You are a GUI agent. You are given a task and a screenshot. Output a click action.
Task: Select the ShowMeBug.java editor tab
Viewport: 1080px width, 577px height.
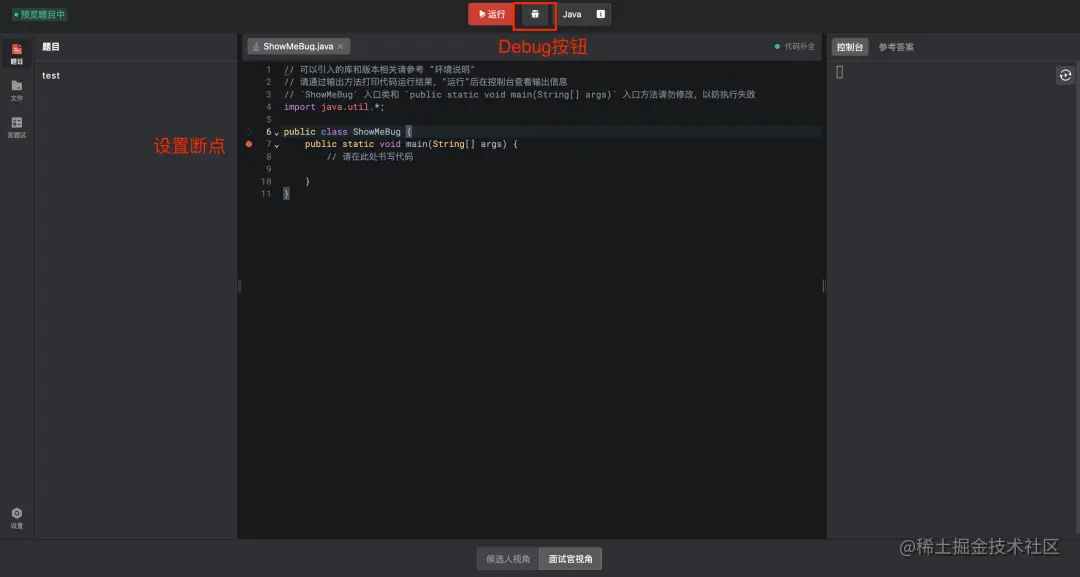tap(298, 46)
